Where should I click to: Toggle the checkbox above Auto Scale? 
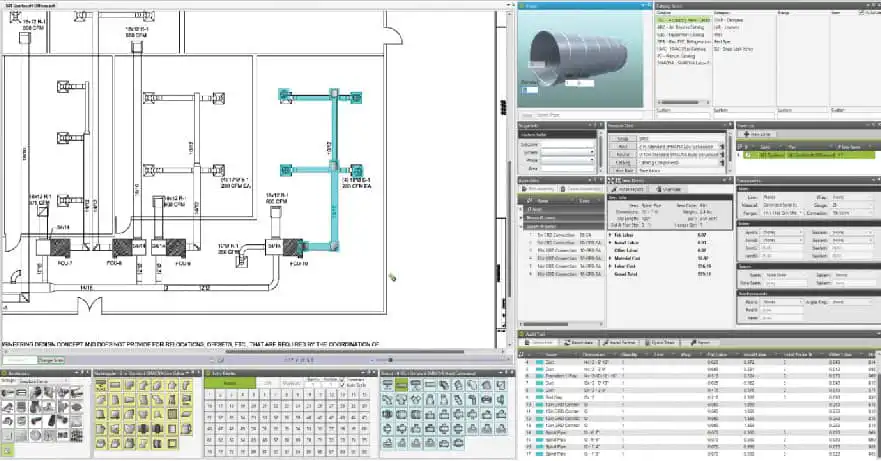343,379
